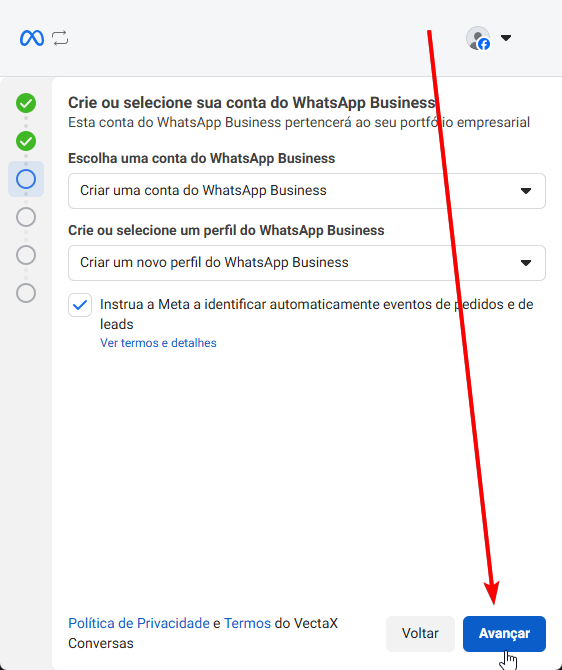Click the Voltar button
This screenshot has width=562, height=670.
pos(420,634)
